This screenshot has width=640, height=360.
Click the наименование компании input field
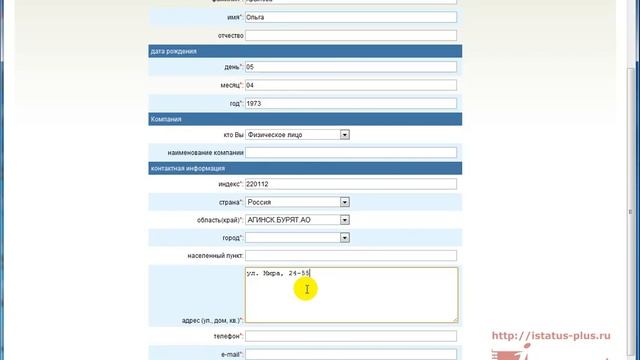[351, 153]
